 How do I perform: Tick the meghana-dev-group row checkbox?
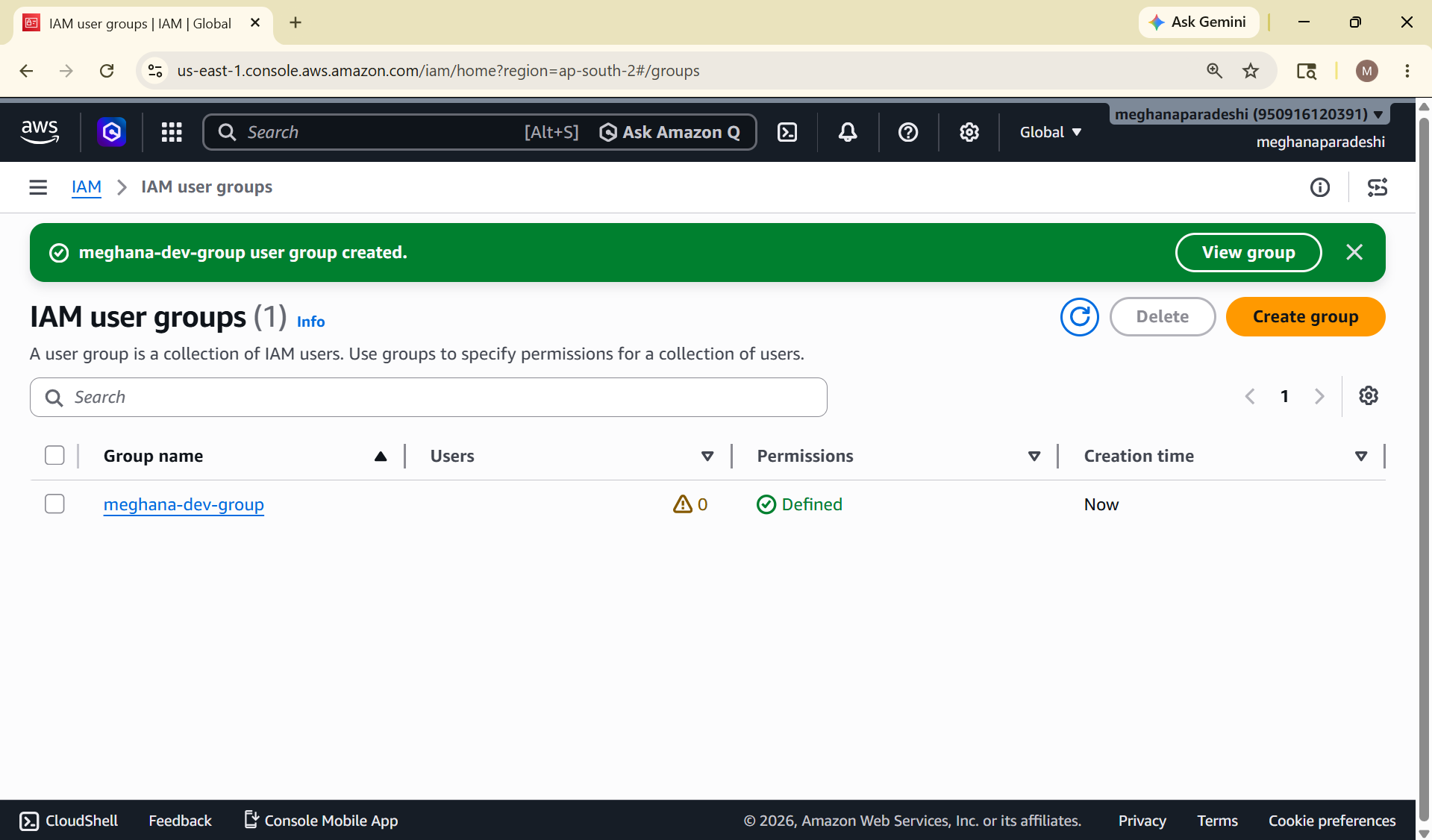click(x=54, y=504)
